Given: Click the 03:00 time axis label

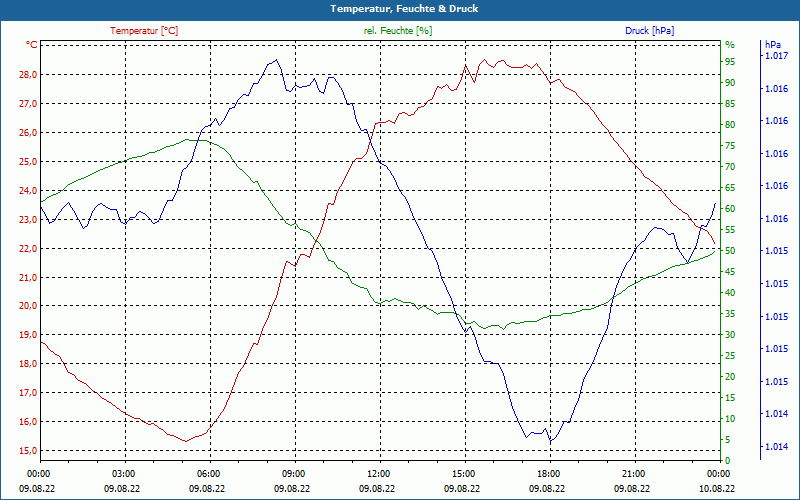Looking at the screenshot, I should 122,474.
